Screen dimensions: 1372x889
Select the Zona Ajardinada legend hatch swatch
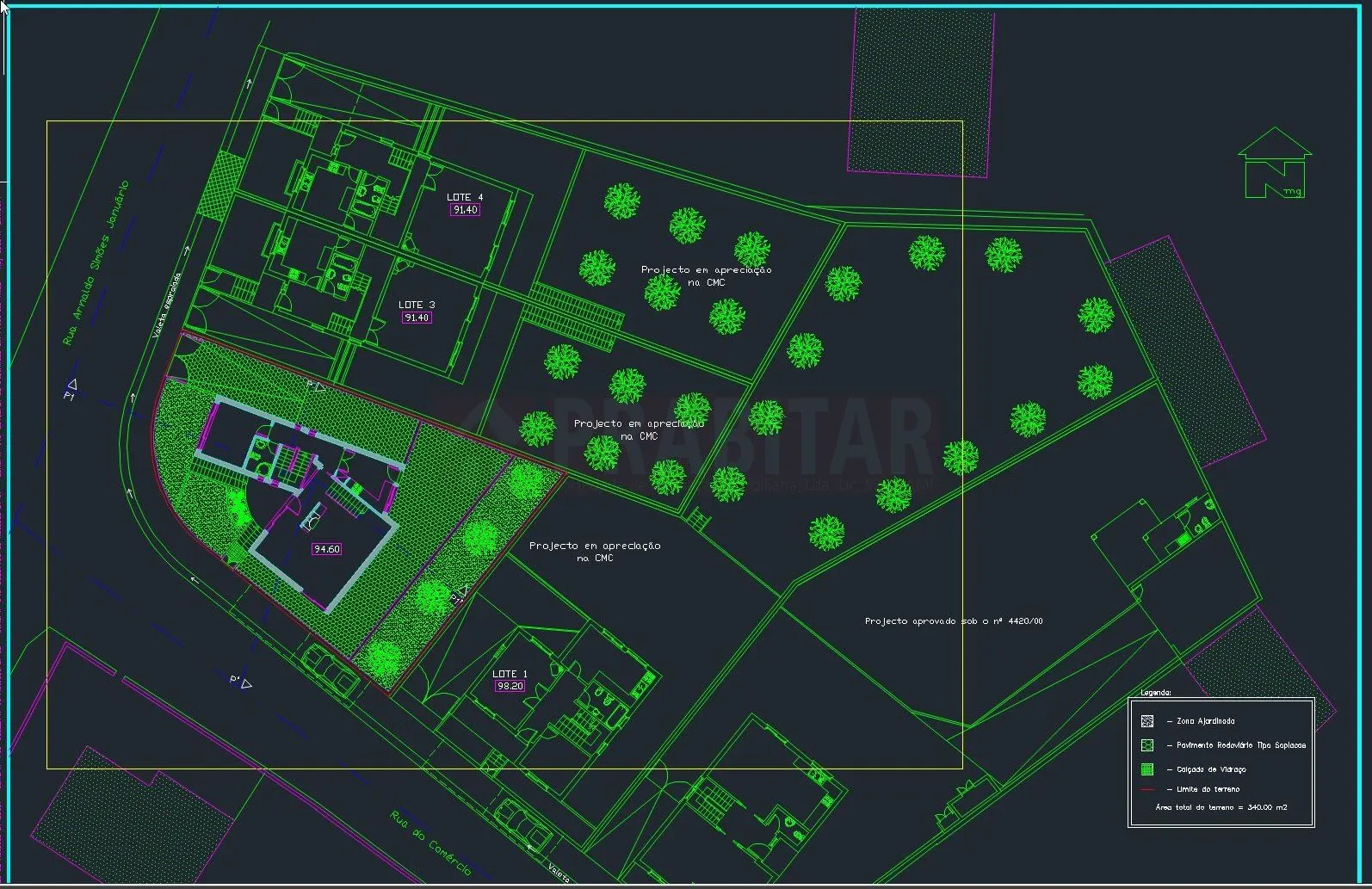coord(1146,721)
